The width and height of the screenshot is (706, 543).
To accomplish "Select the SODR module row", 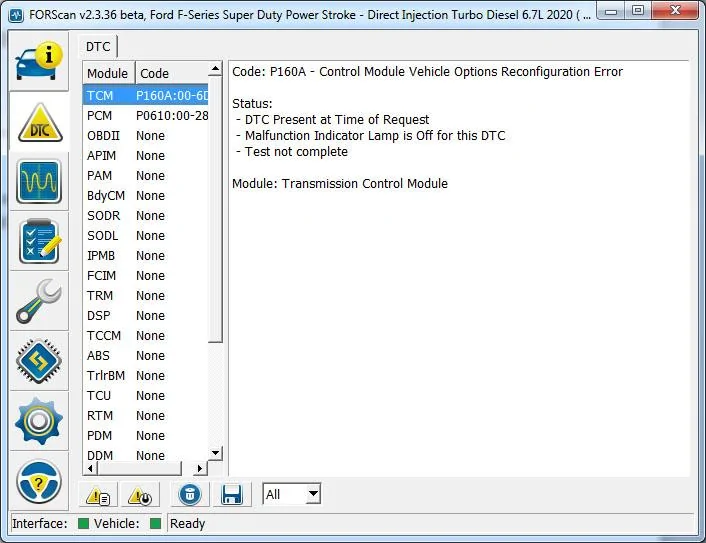I will [x=145, y=216].
